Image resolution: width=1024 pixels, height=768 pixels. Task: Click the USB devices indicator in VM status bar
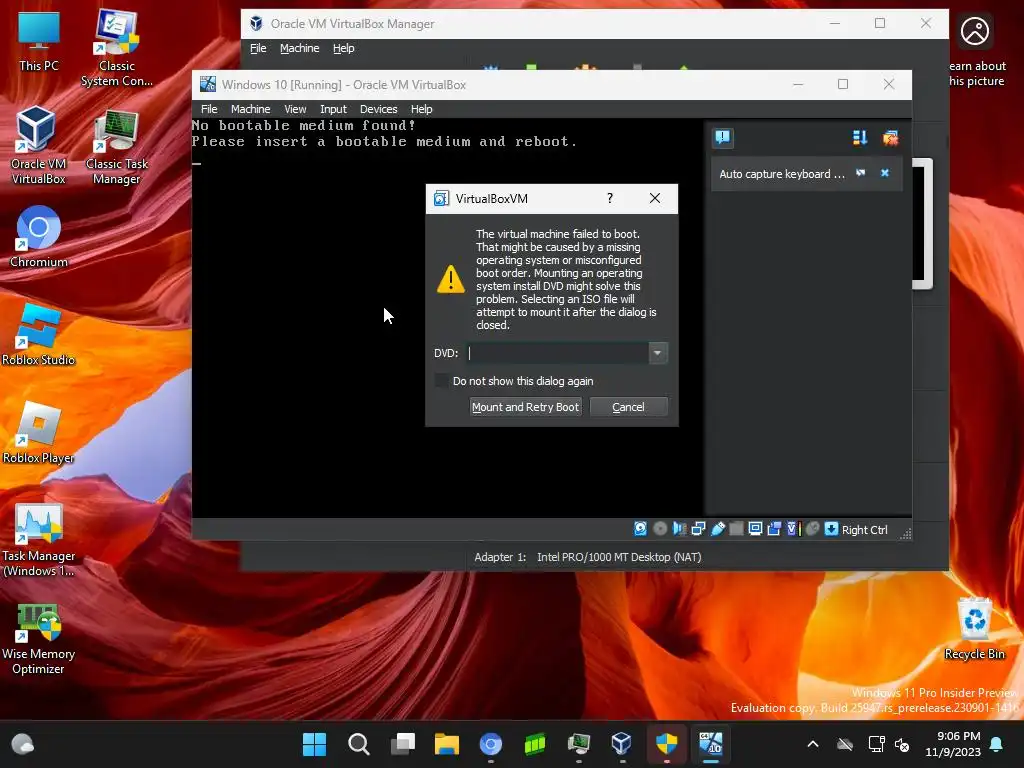[717, 529]
